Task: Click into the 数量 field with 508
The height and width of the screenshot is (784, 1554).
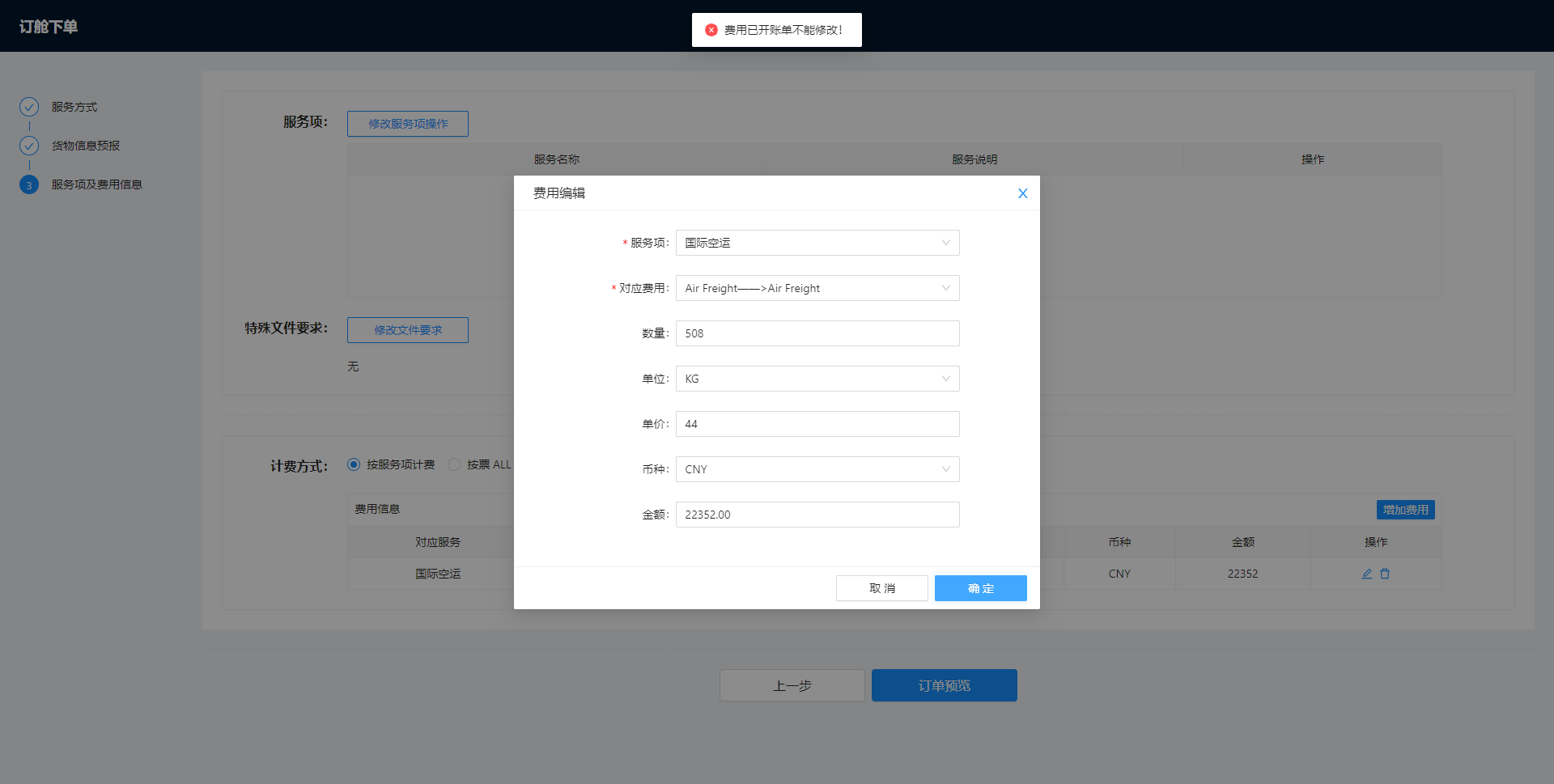Action: (x=817, y=333)
